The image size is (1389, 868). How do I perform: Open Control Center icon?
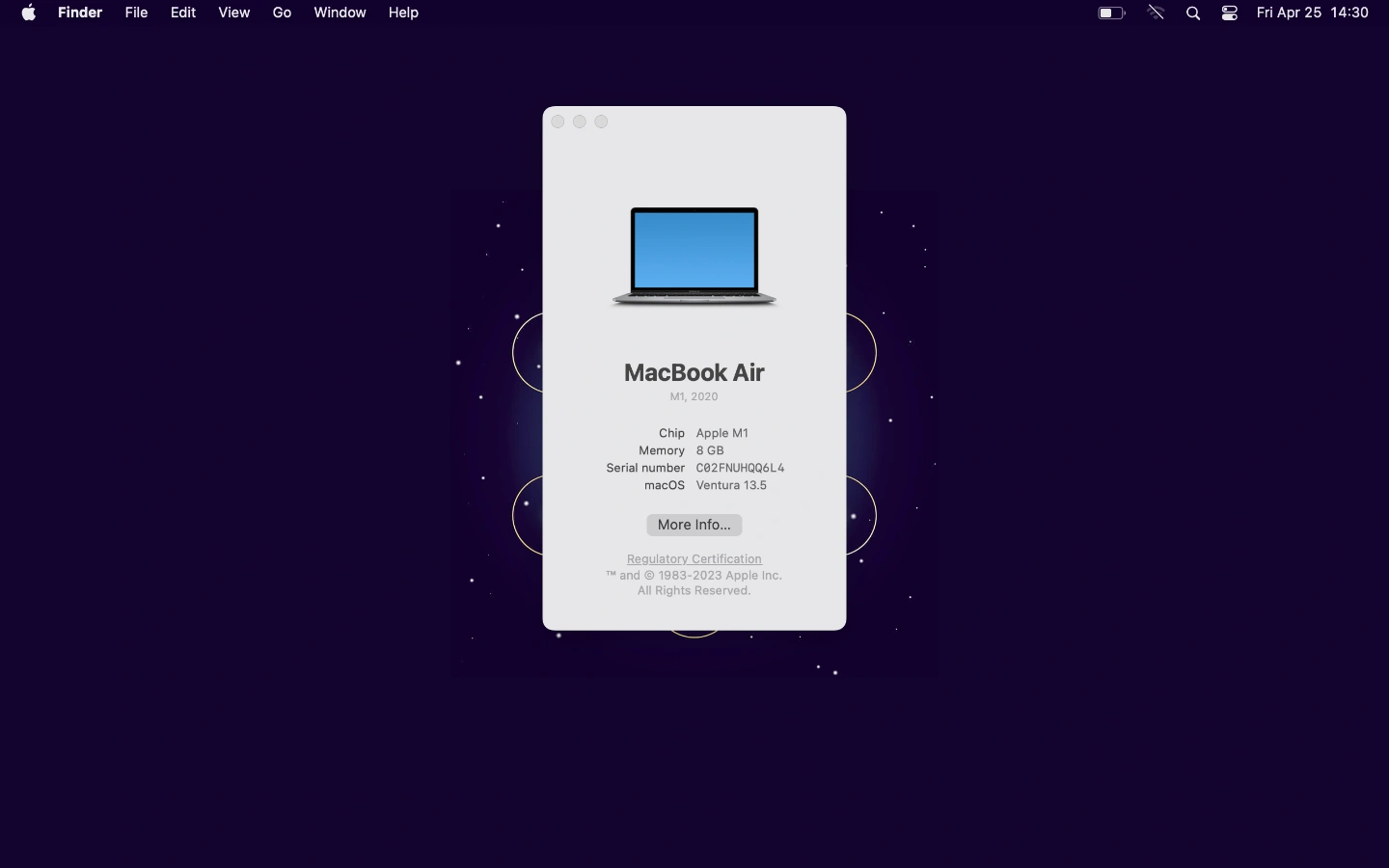click(x=1229, y=13)
